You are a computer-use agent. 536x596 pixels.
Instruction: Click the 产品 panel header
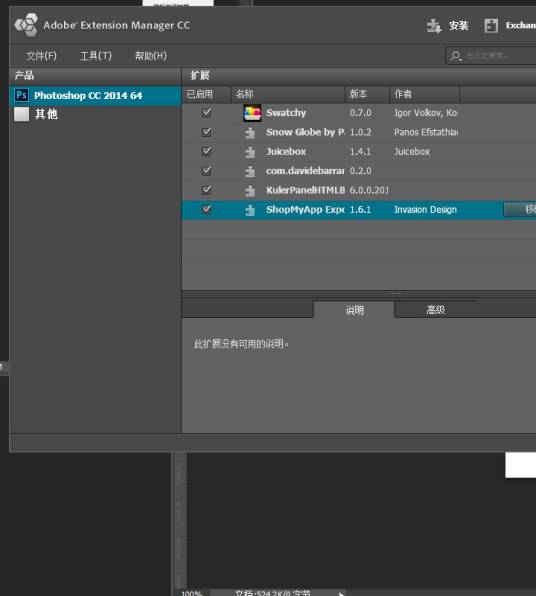(x=95, y=75)
